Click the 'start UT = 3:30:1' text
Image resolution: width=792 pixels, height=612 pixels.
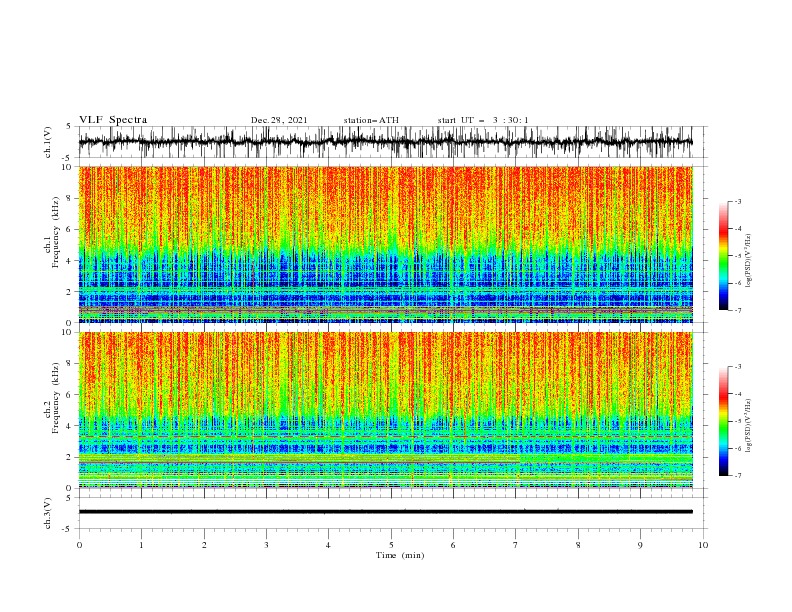coord(483,120)
